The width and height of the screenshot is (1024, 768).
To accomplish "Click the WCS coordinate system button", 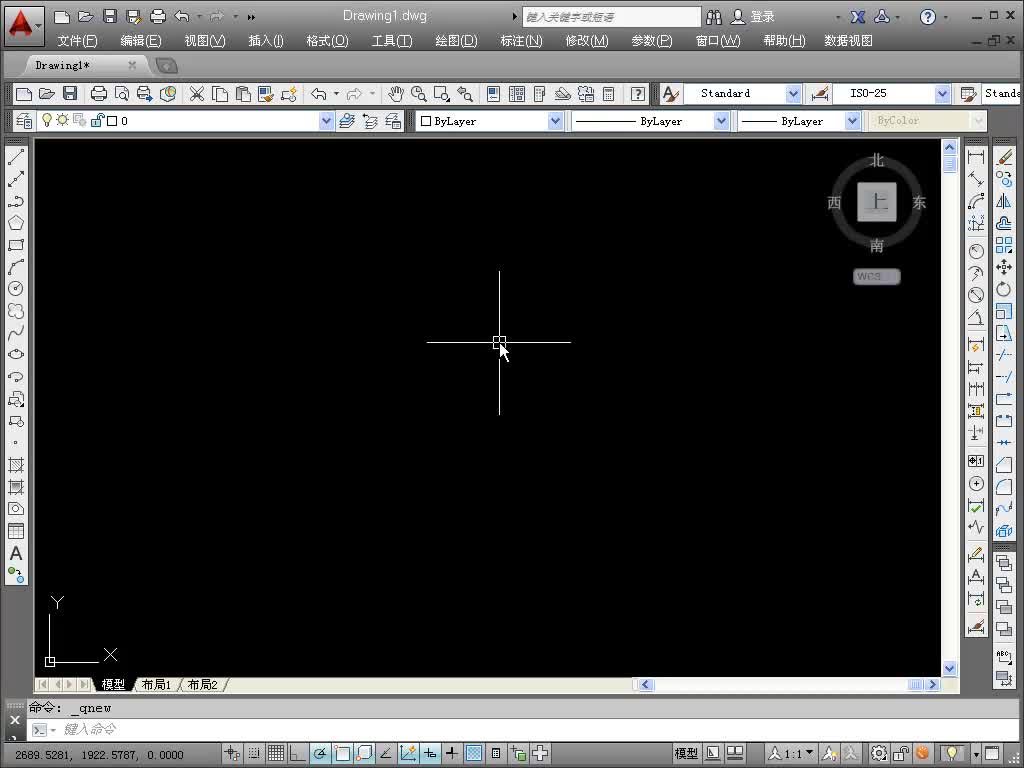I will tap(876, 276).
